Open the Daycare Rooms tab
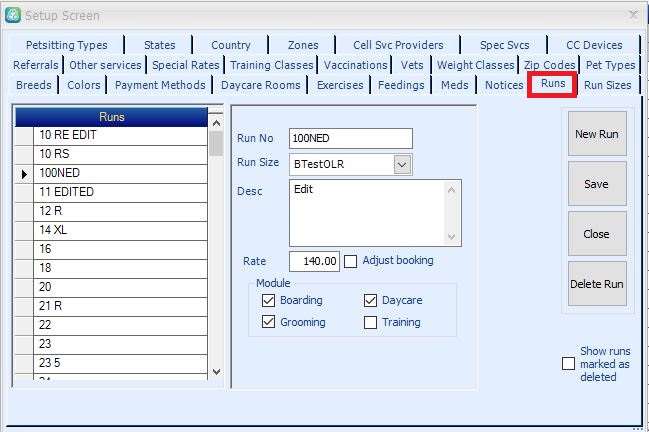Image resolution: width=649 pixels, height=432 pixels. click(260, 85)
